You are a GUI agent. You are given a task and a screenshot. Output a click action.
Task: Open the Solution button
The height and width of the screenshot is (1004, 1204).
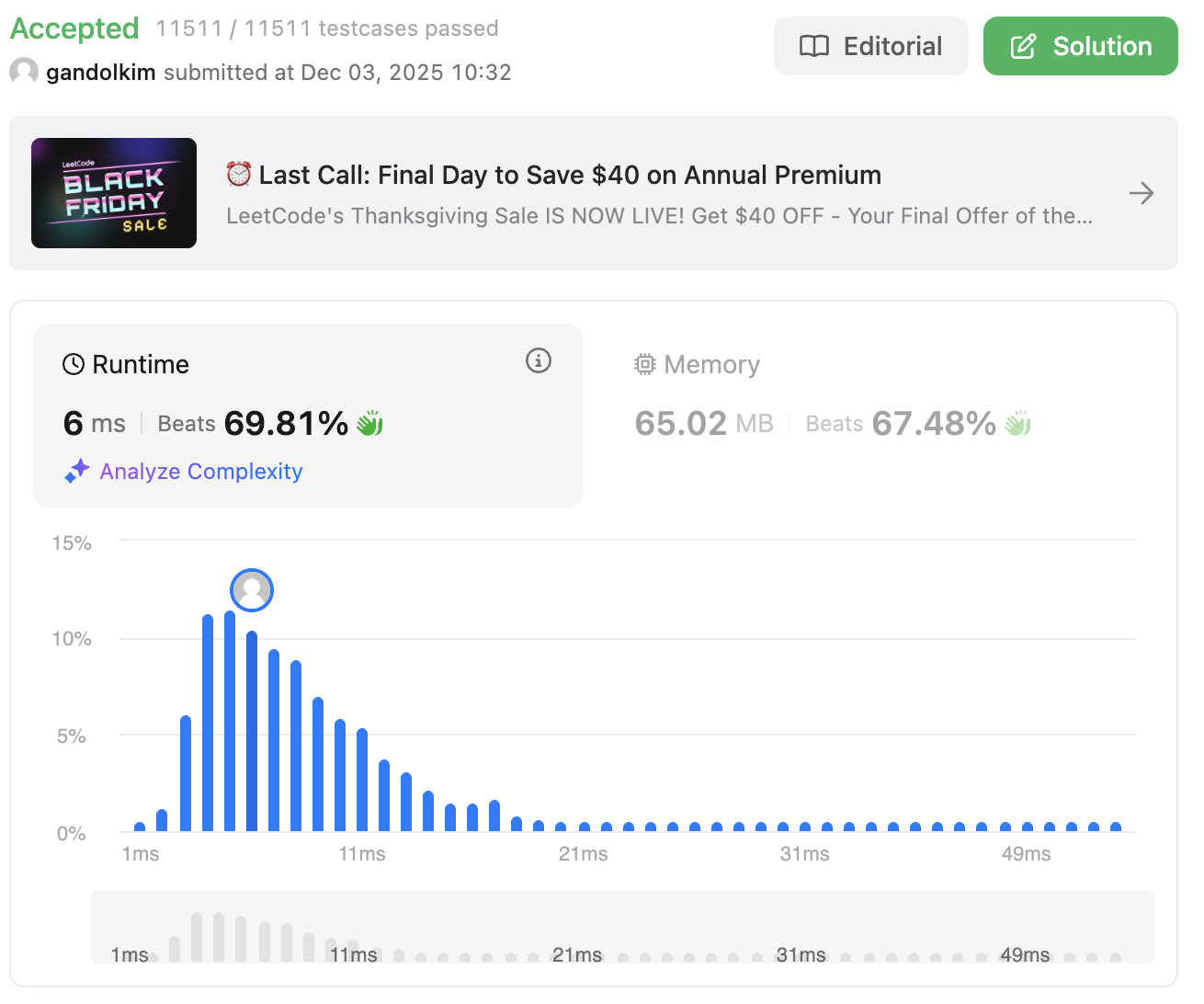tap(1080, 46)
